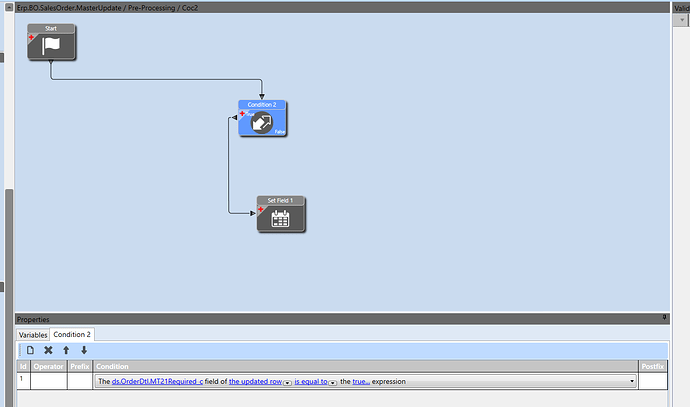Image resolution: width=690 pixels, height=407 pixels.
Task: Click the Operator column header
Action: (48, 367)
